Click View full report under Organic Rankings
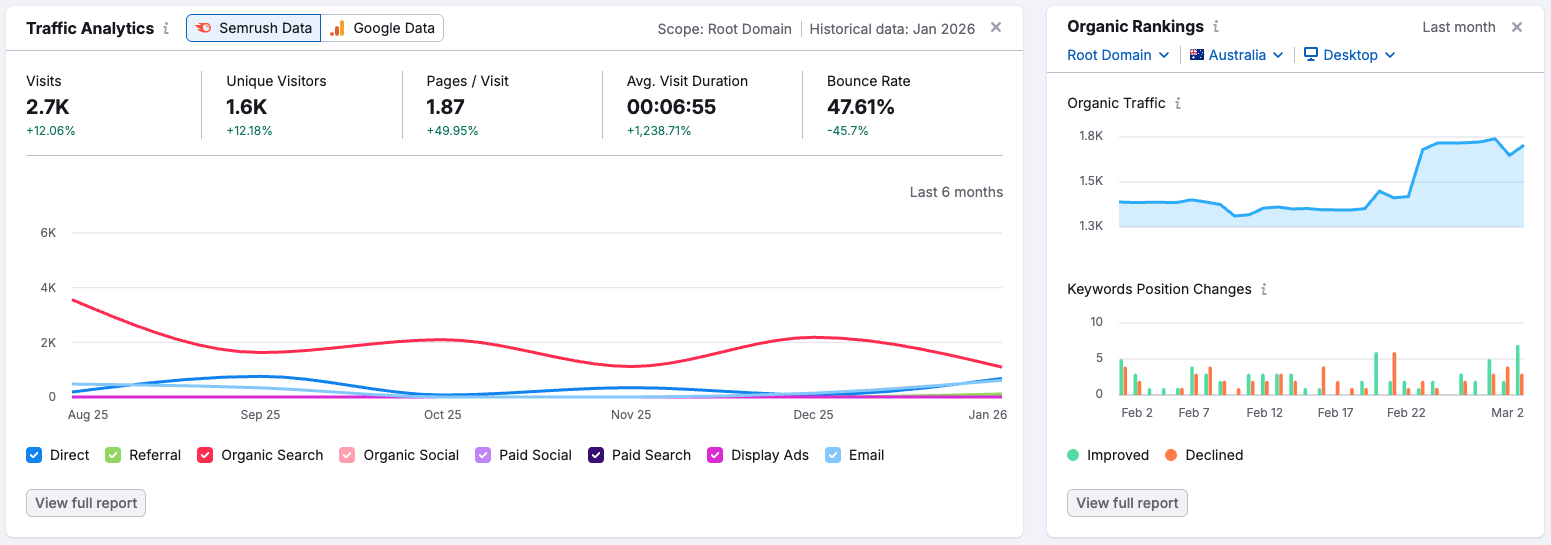This screenshot has width=1551, height=545. [1127, 503]
